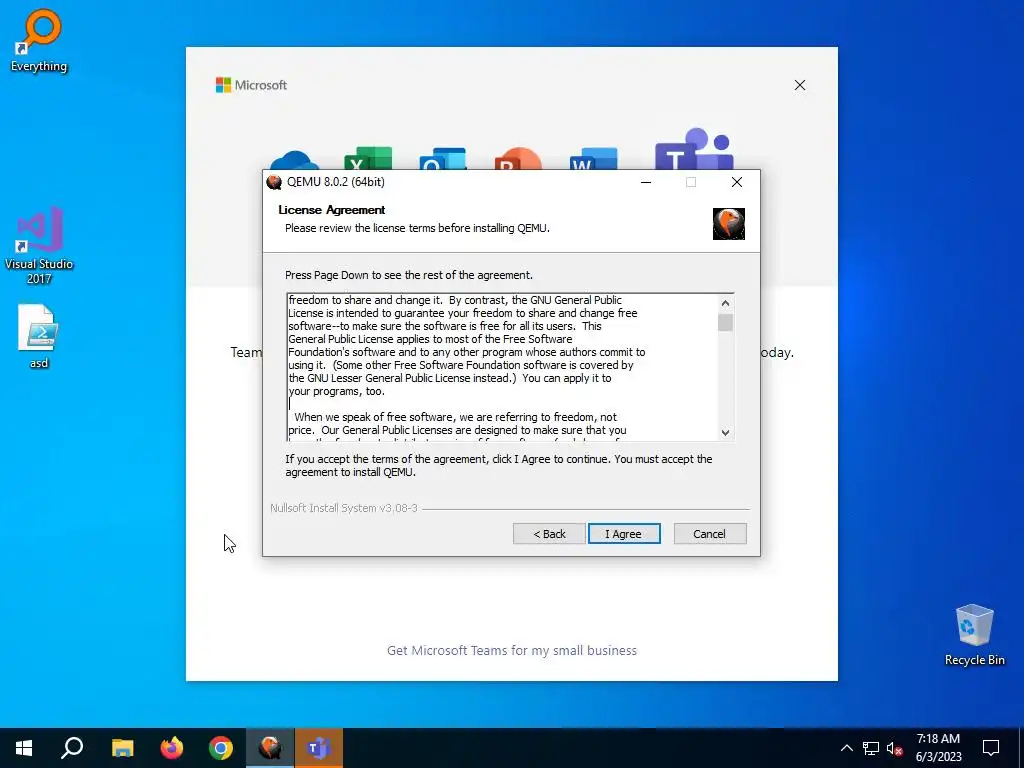The image size is (1024, 768).
Task: Click the I Agree button
Action: point(624,534)
